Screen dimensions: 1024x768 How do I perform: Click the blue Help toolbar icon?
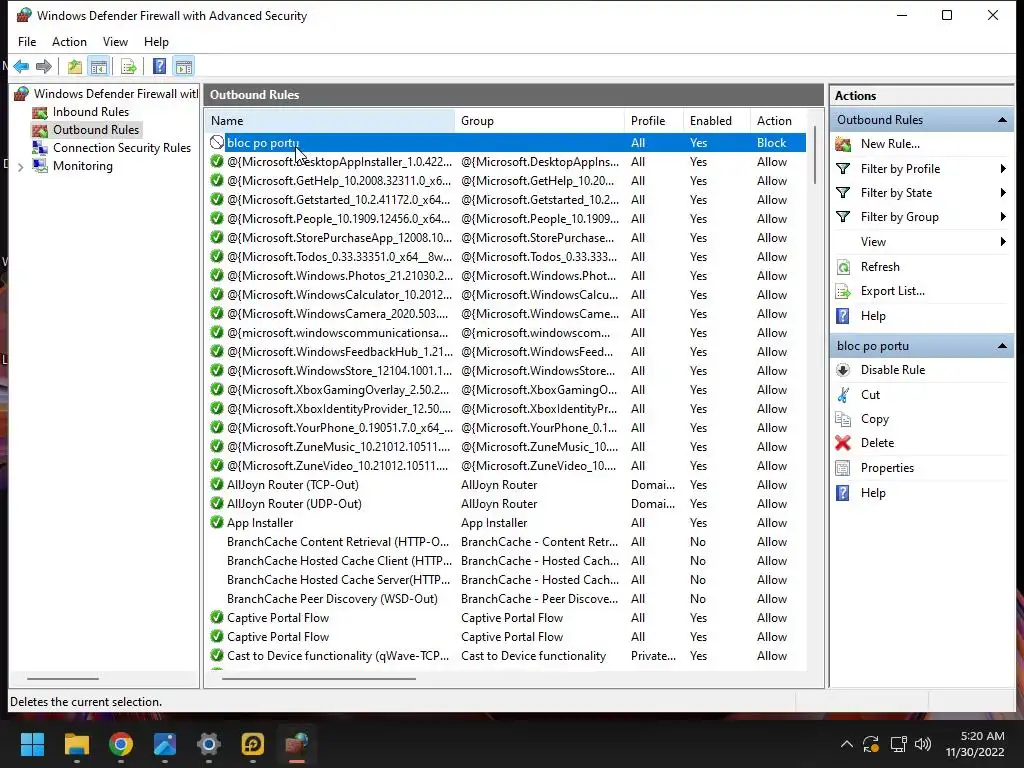[159, 66]
